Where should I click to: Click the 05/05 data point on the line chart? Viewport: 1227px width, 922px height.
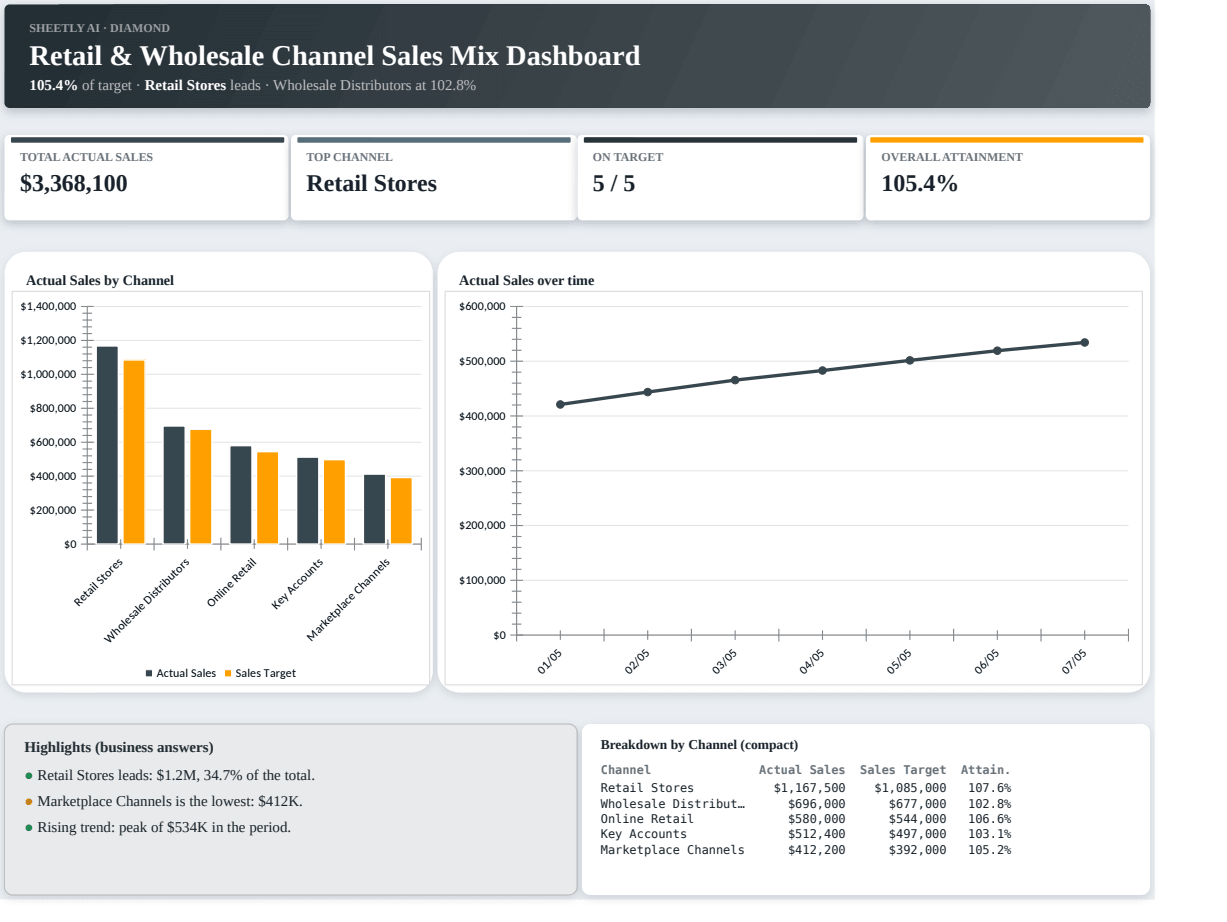click(x=910, y=360)
